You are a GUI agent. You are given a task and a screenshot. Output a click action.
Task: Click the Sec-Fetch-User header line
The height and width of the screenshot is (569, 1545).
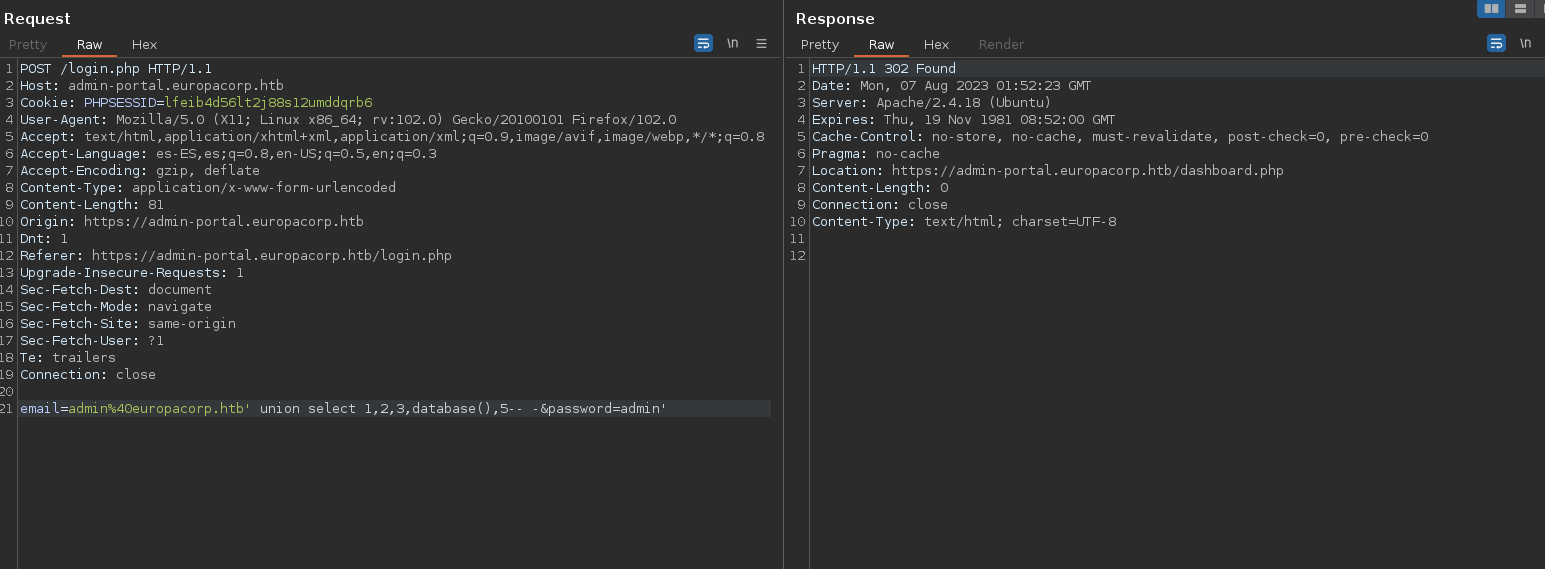point(92,340)
